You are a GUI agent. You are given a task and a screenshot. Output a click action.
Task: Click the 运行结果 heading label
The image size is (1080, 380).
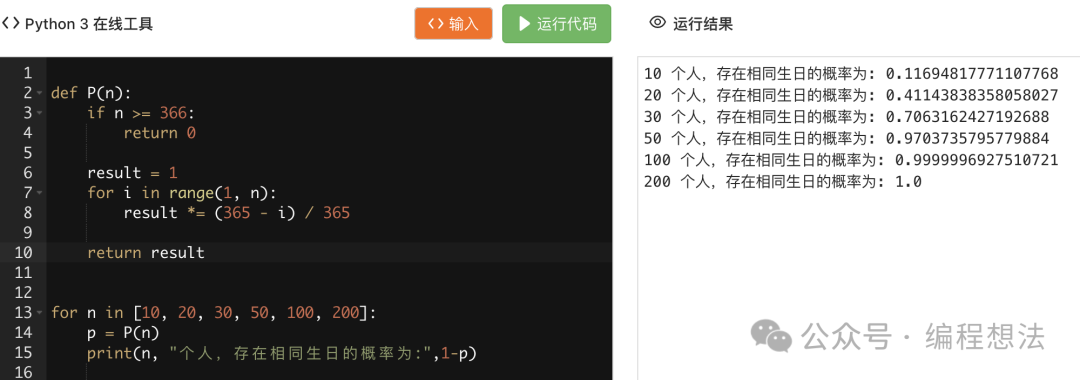click(703, 24)
